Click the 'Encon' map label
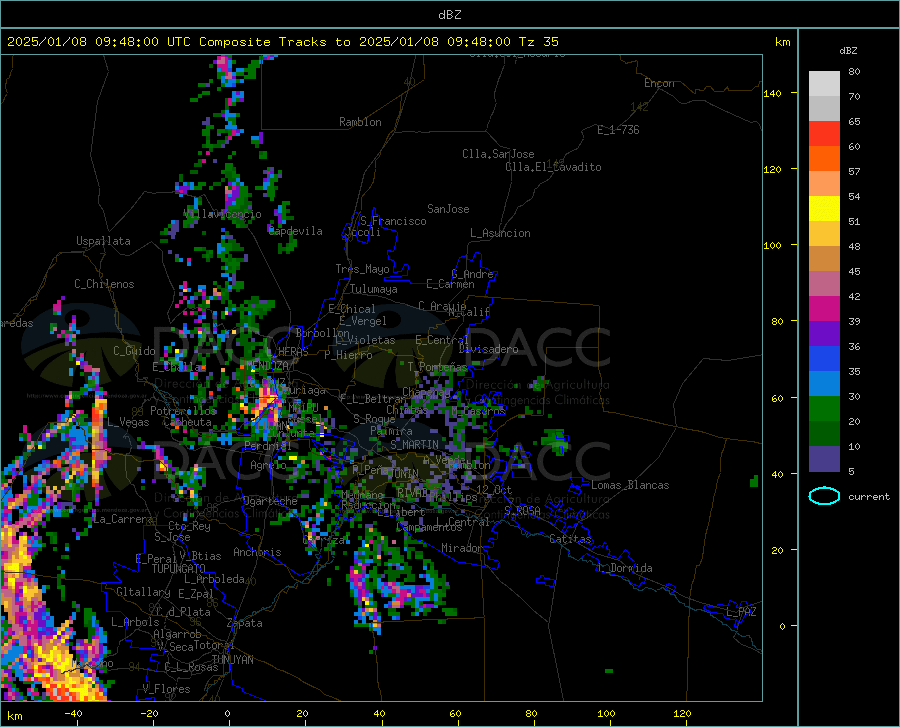The image size is (900, 727). click(x=659, y=83)
